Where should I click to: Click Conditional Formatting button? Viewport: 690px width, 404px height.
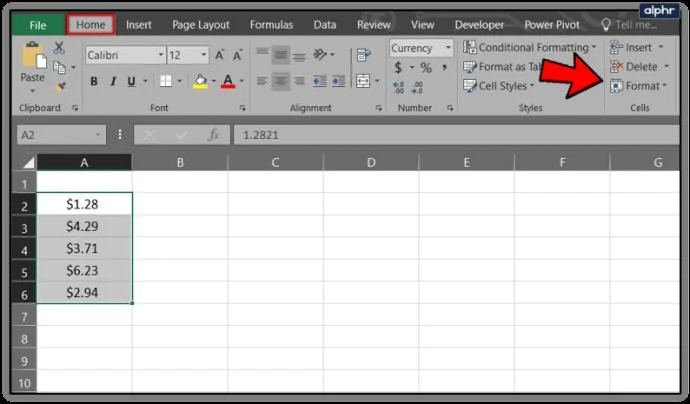tap(530, 47)
